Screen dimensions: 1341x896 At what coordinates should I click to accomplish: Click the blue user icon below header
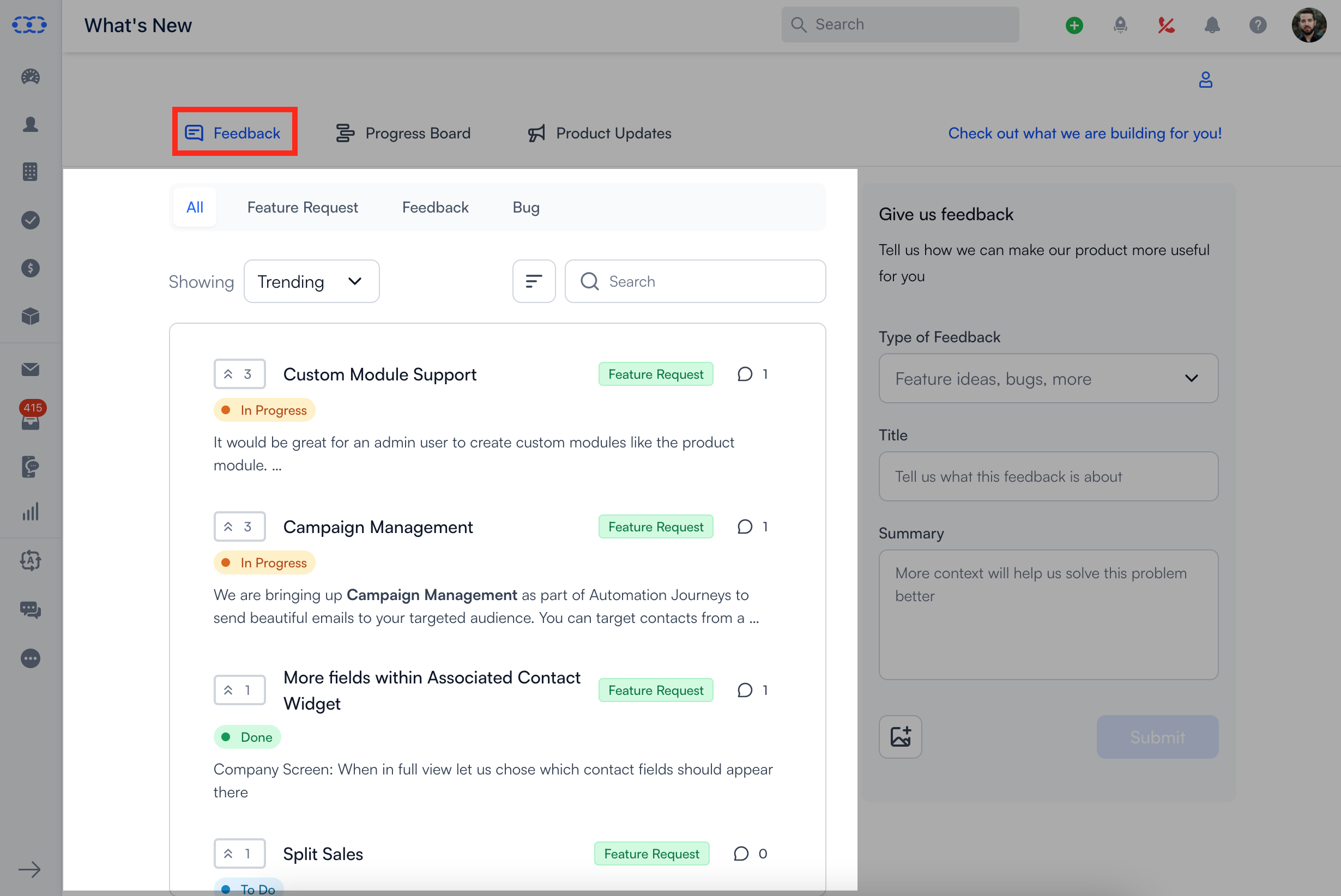tap(1206, 80)
